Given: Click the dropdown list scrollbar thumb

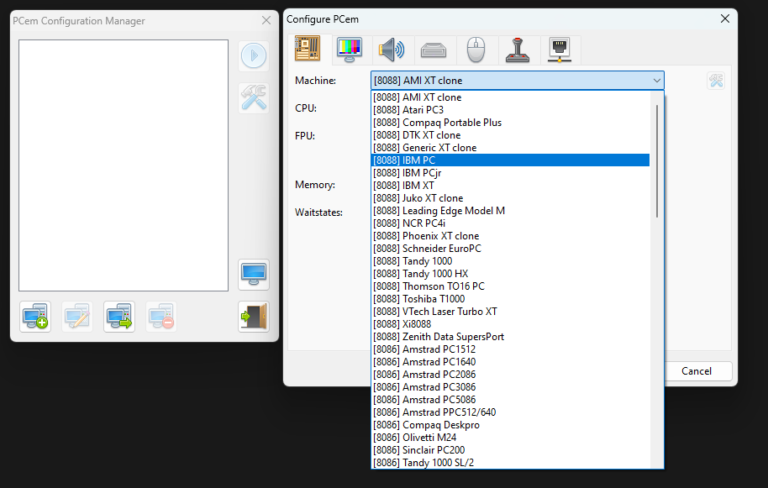Looking at the screenshot, I should [657, 160].
